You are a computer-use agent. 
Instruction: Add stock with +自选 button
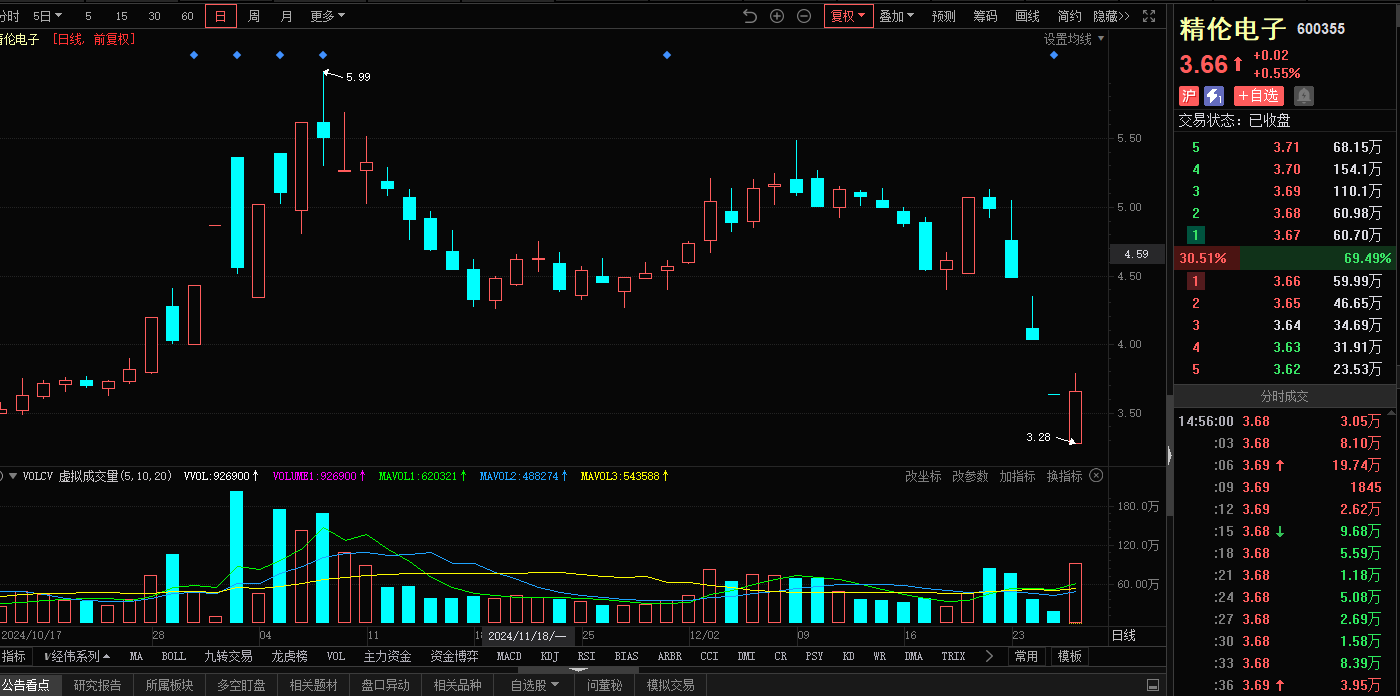(1258, 96)
